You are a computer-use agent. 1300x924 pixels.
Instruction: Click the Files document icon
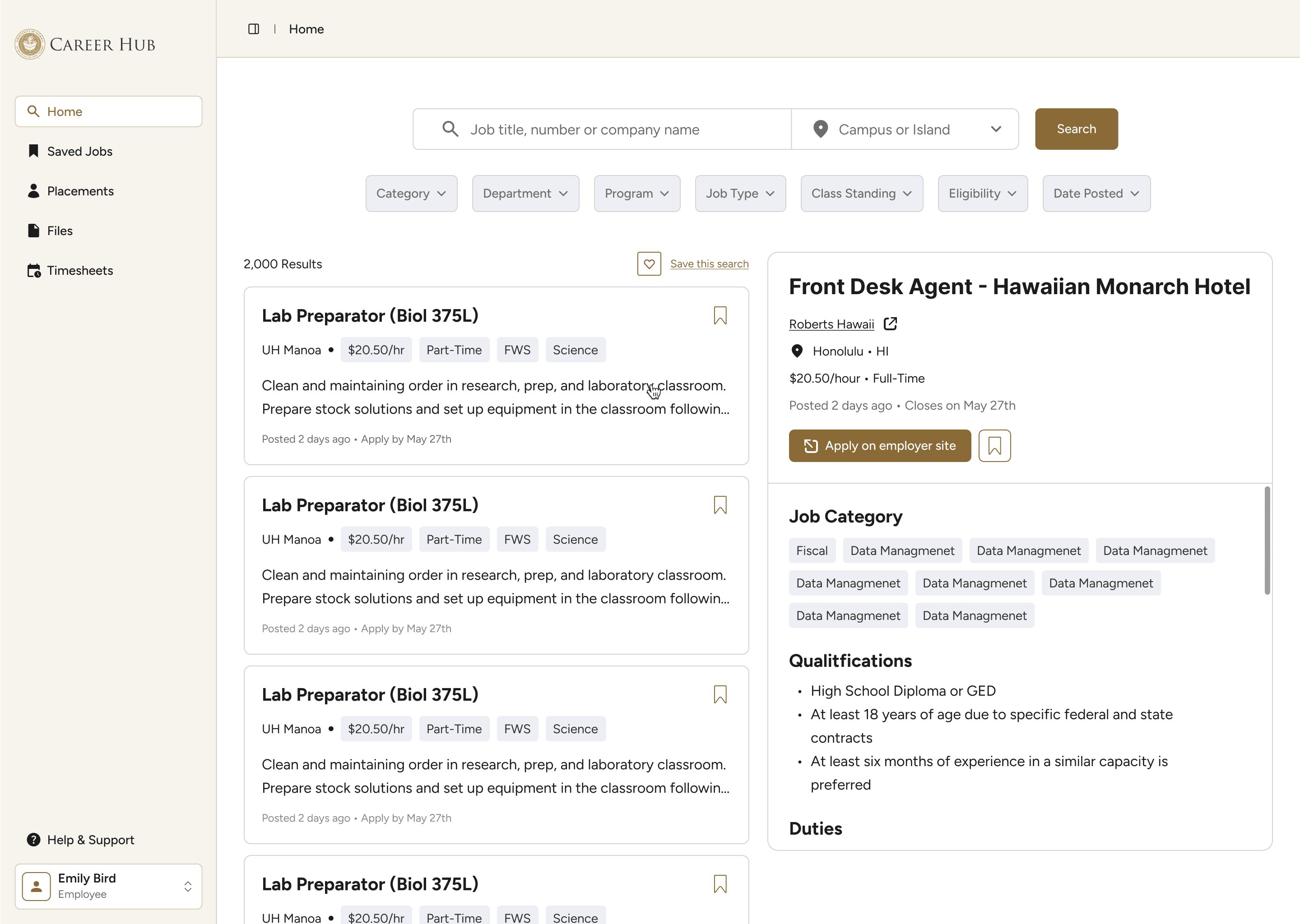33,231
